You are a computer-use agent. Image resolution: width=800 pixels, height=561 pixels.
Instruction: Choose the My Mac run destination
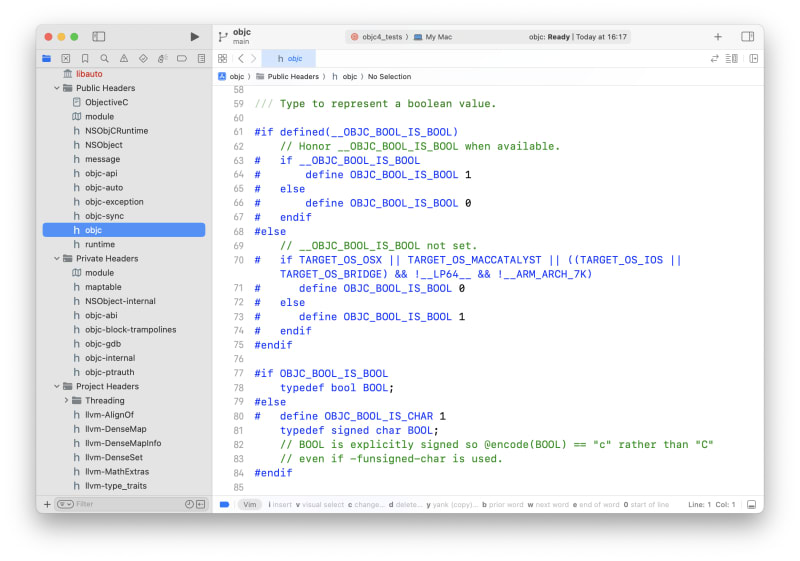point(433,37)
